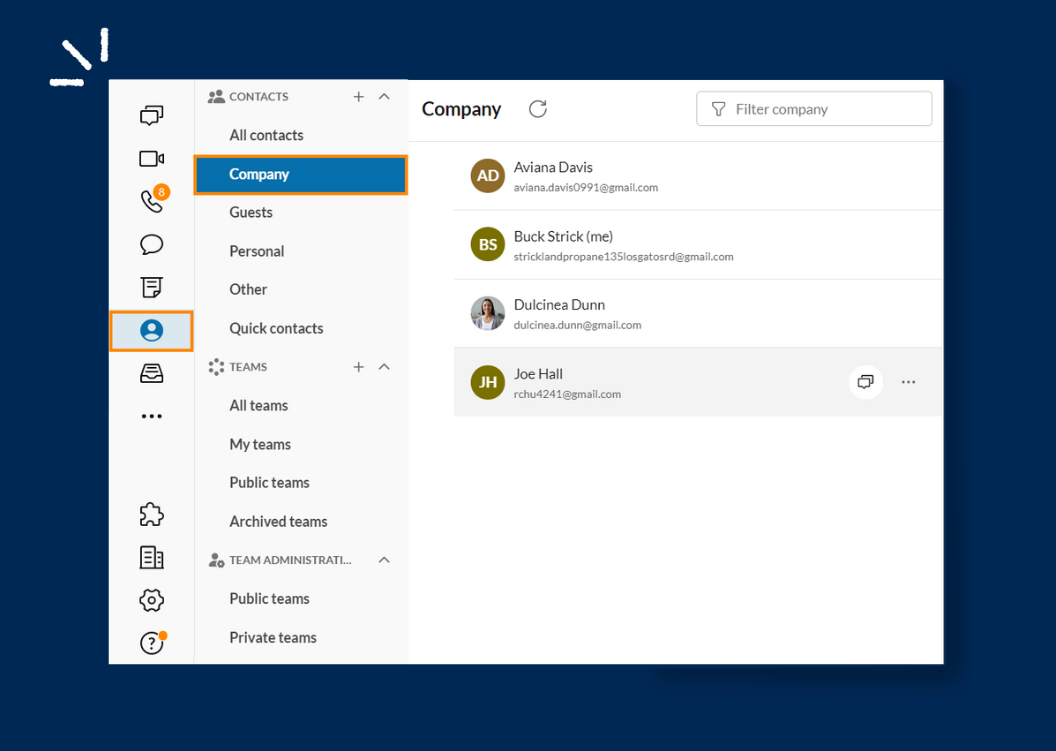Select All contacts in the sidebar
Viewport: 1056px width, 751px height.
[266, 135]
